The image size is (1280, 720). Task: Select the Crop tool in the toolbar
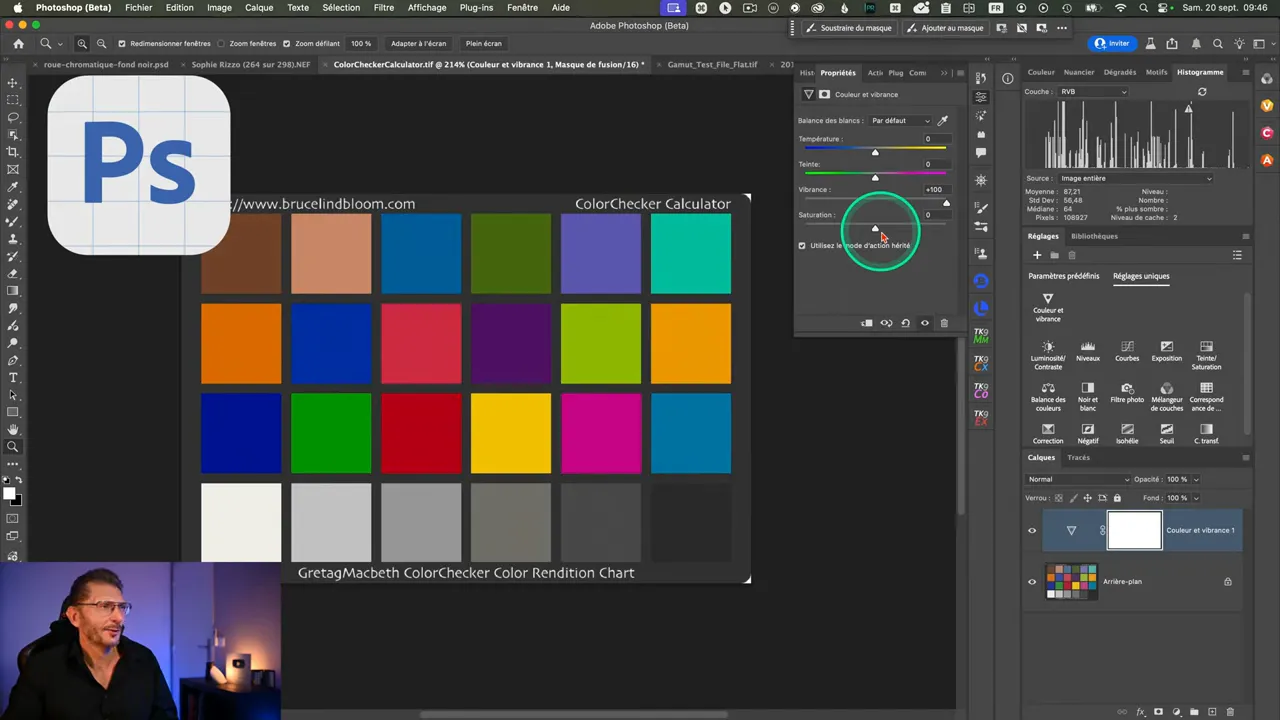13,152
